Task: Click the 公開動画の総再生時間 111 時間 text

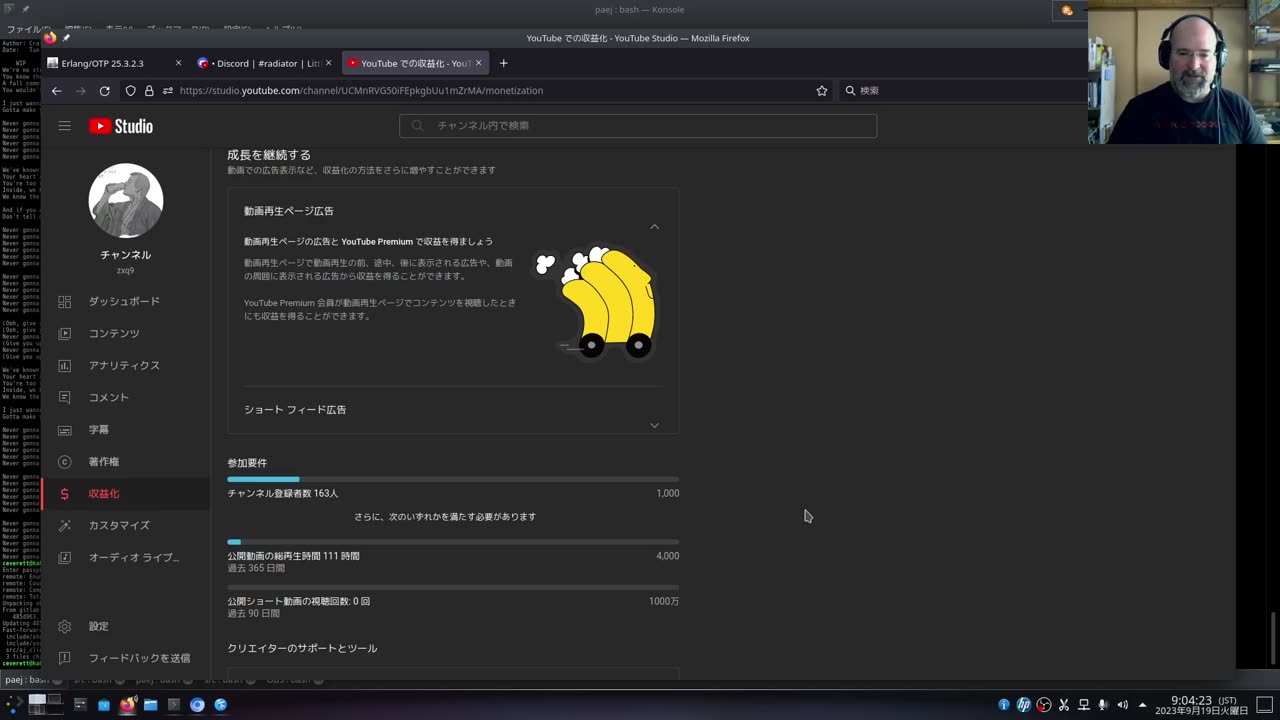Action: 293,556
